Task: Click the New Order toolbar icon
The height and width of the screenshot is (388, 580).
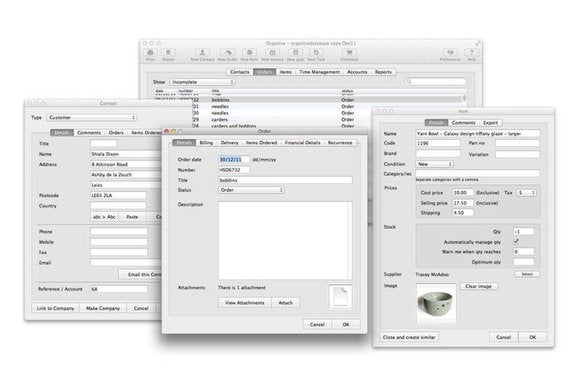Action: click(x=227, y=54)
